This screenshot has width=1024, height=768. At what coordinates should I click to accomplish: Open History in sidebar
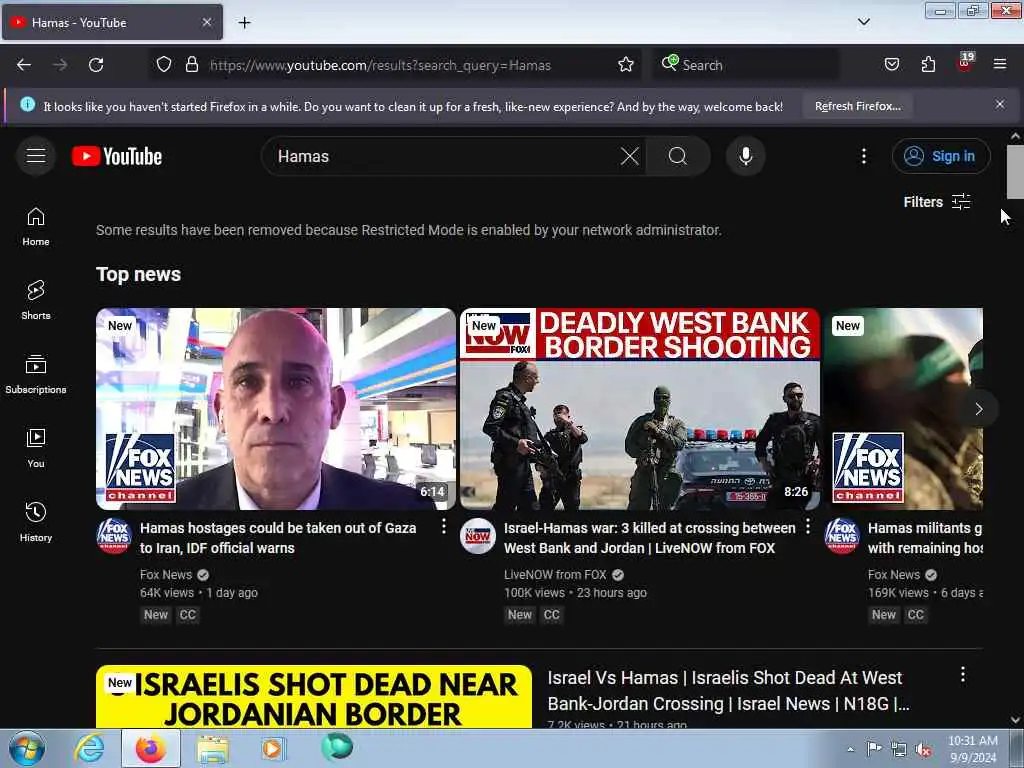pyautogui.click(x=36, y=522)
